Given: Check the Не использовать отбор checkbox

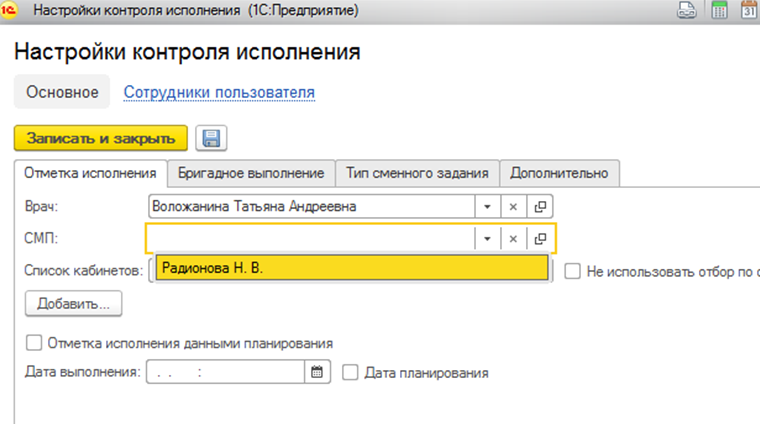Looking at the screenshot, I should pyautogui.click(x=573, y=270).
